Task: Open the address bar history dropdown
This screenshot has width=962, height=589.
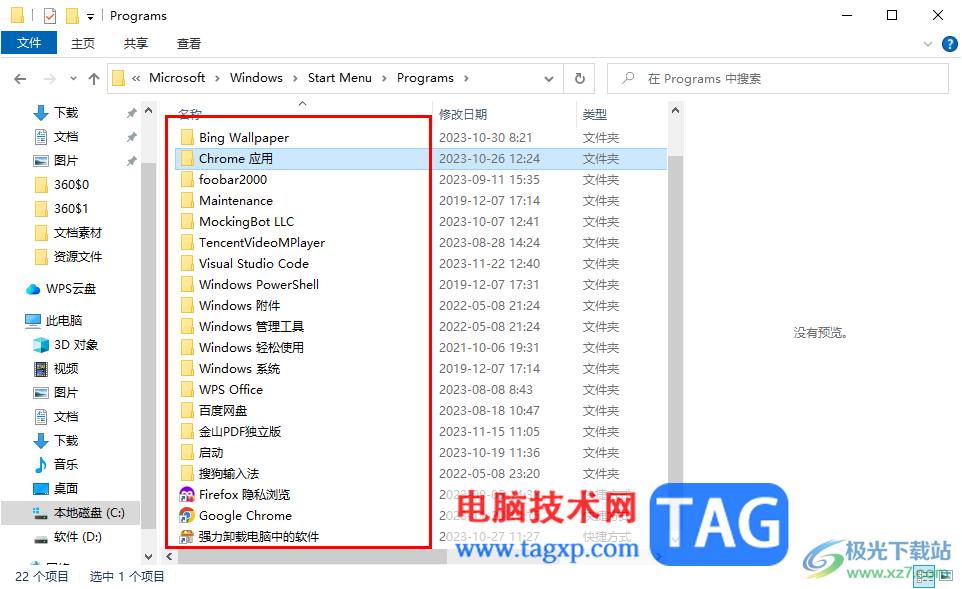Action: tap(549, 79)
